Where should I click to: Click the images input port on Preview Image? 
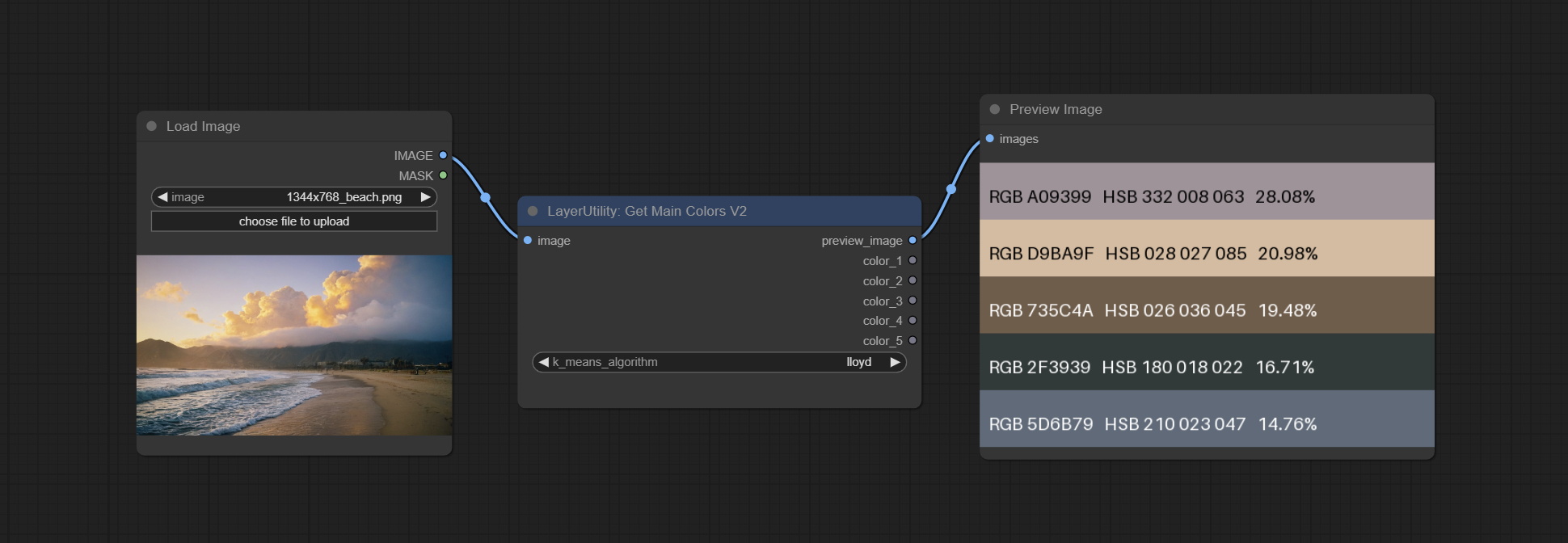(x=990, y=138)
